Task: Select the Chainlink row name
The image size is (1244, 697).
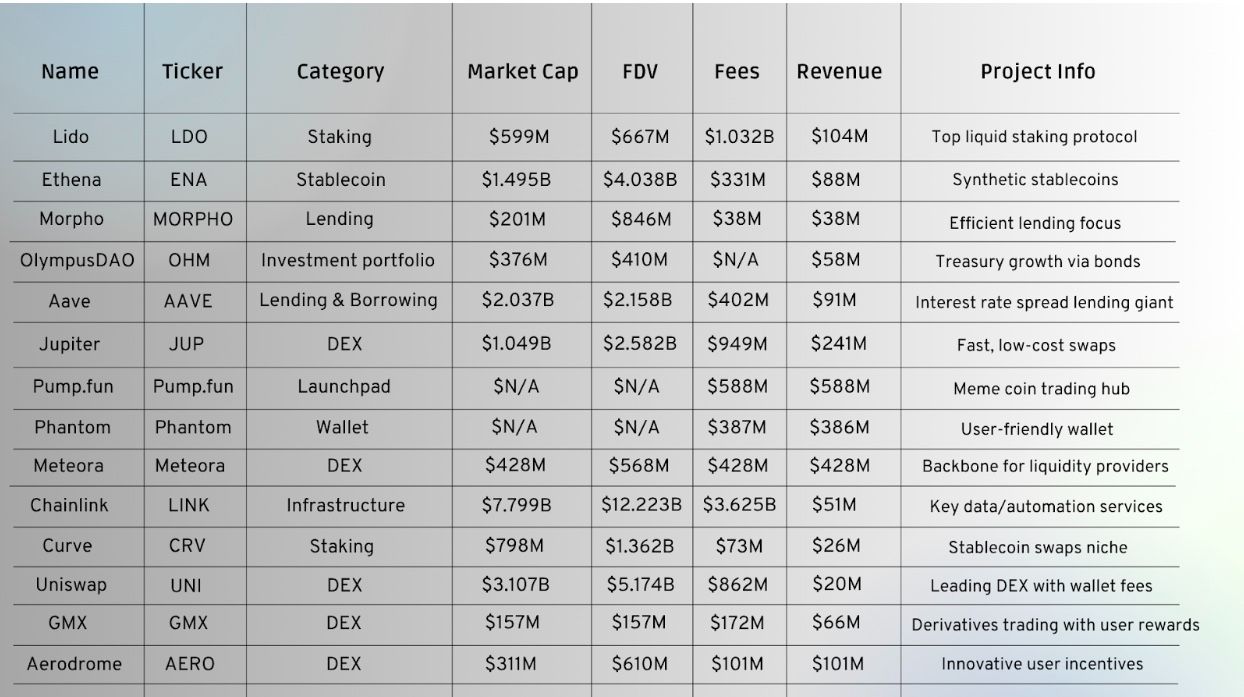Action: click(x=68, y=505)
